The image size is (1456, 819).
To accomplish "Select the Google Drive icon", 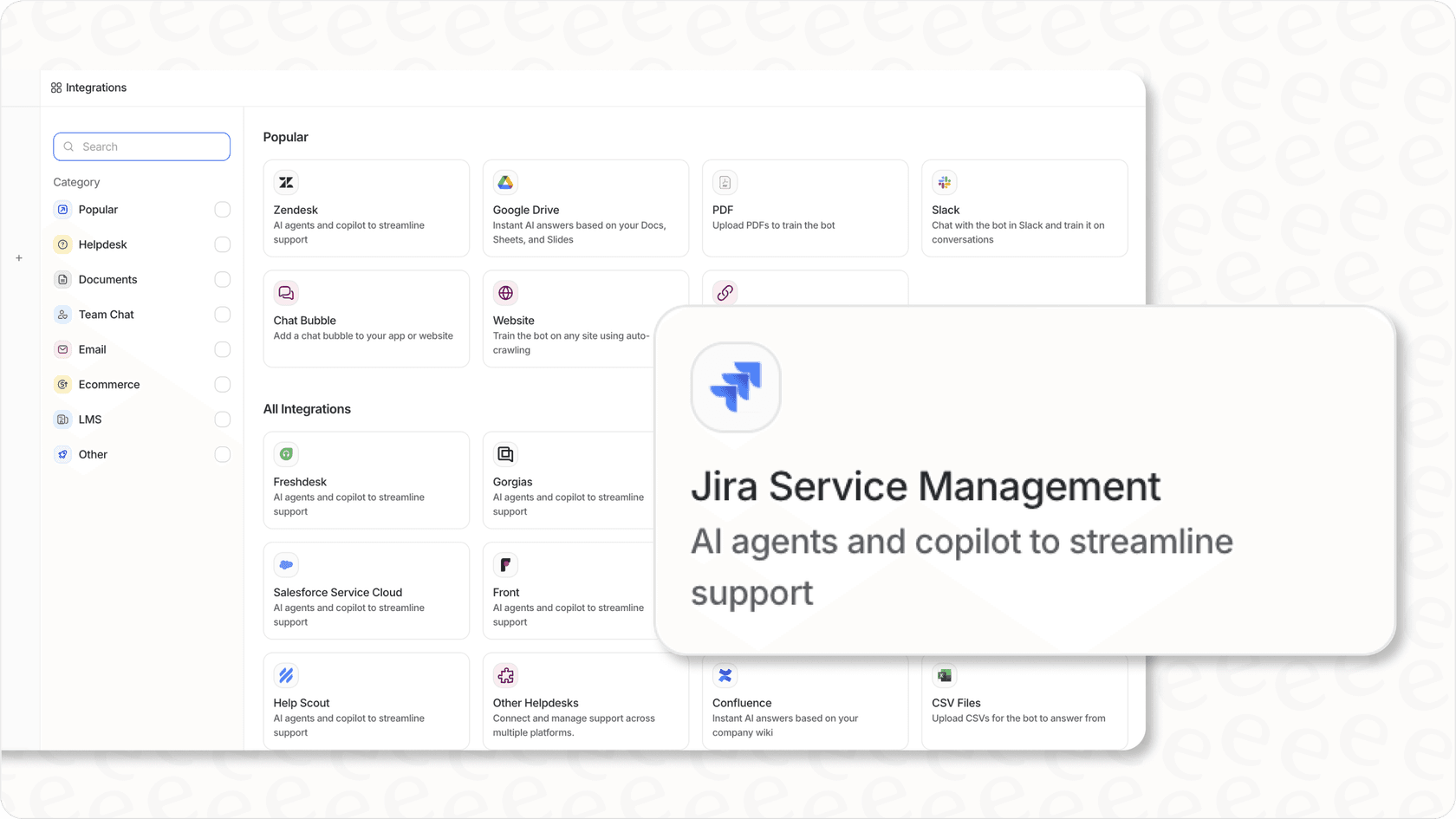I will point(505,182).
